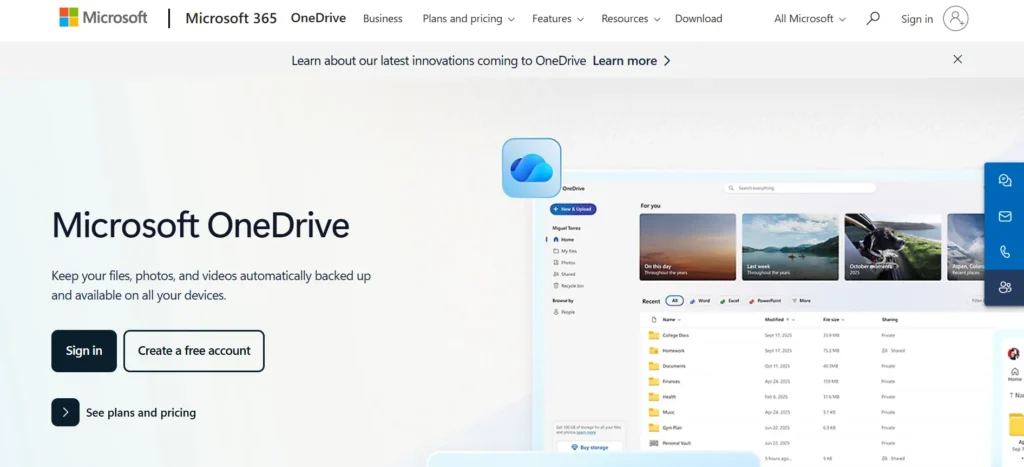Click the New & Upload button
The height and width of the screenshot is (467, 1024).
pos(573,209)
